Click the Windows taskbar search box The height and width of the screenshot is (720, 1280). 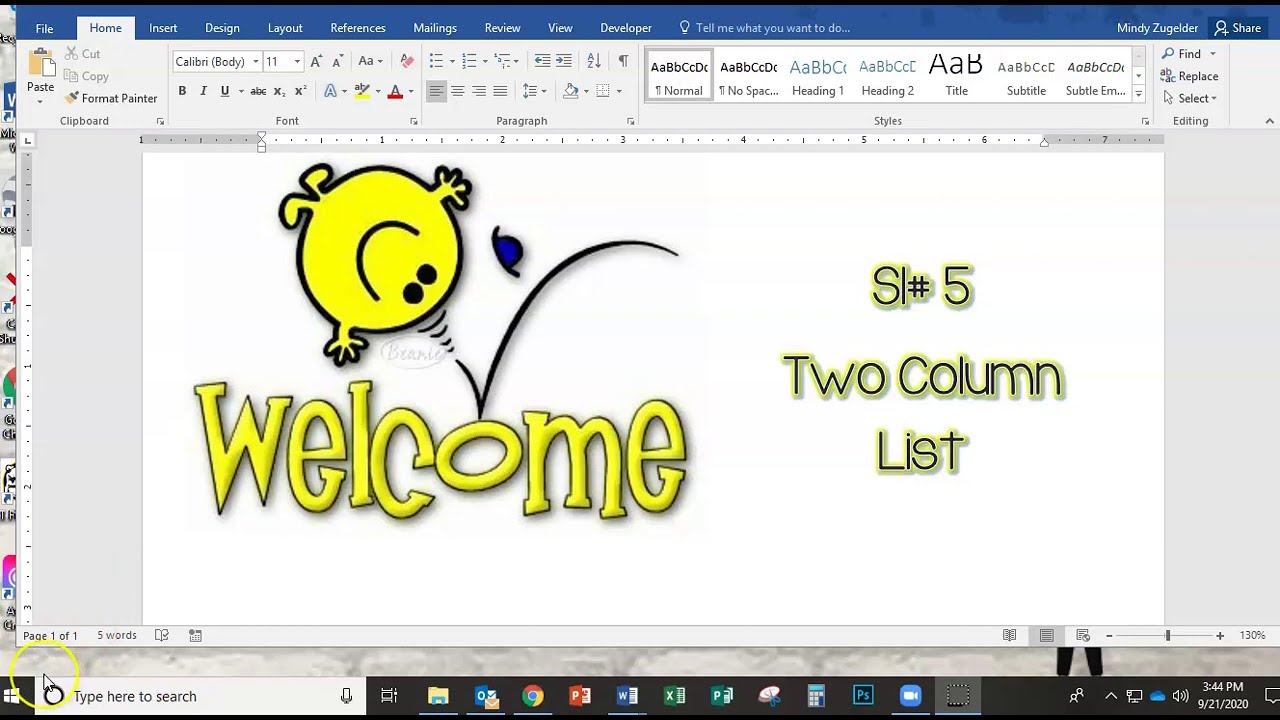200,696
